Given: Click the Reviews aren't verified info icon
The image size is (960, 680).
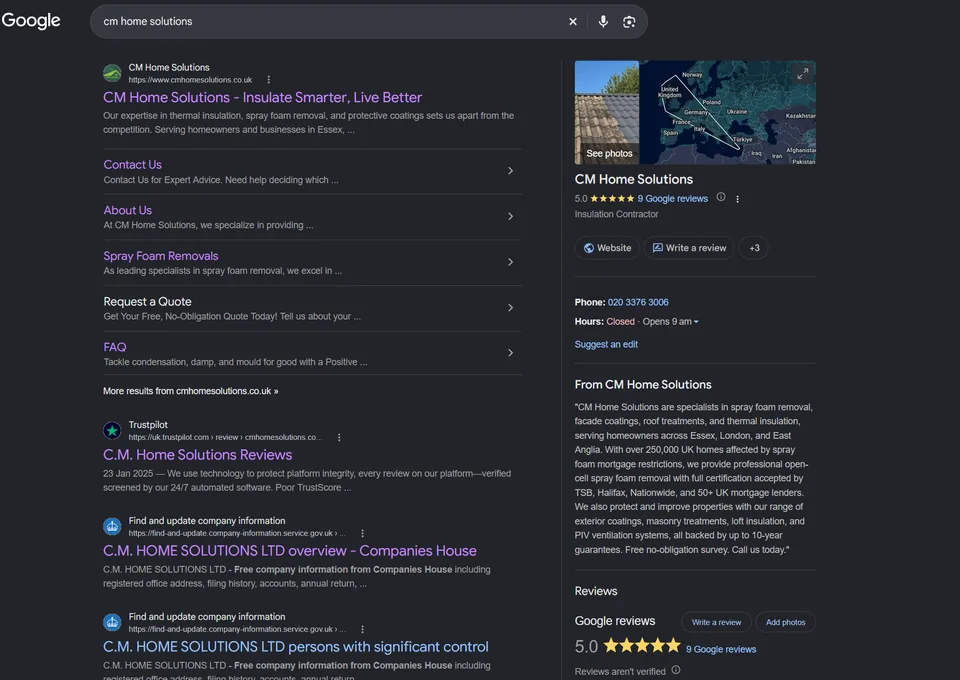Looking at the screenshot, I should pos(676,670).
